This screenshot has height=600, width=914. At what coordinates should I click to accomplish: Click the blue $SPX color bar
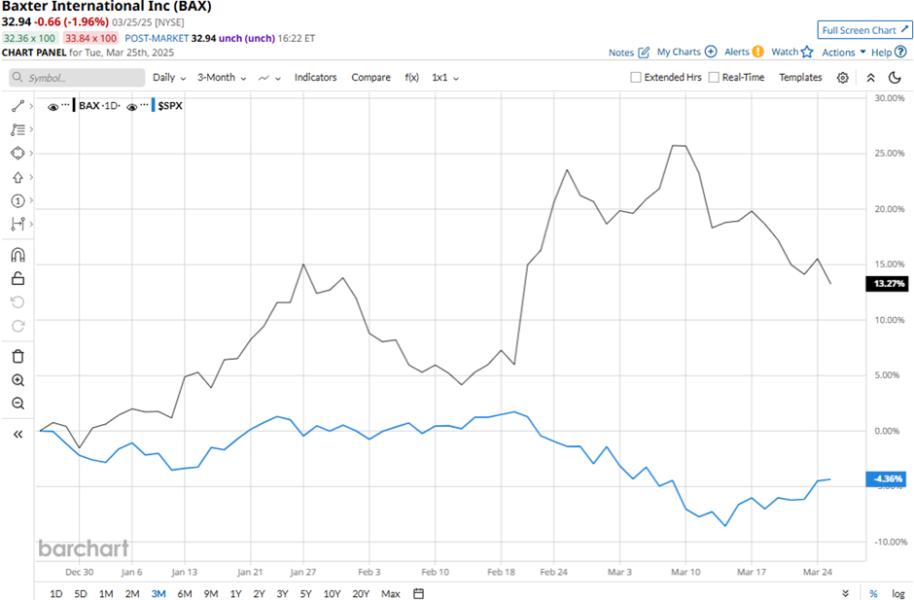pyautogui.click(x=153, y=106)
